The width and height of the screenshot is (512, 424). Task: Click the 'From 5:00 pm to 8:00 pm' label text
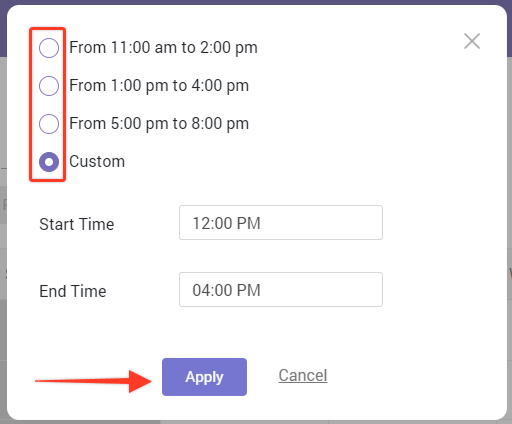click(159, 124)
